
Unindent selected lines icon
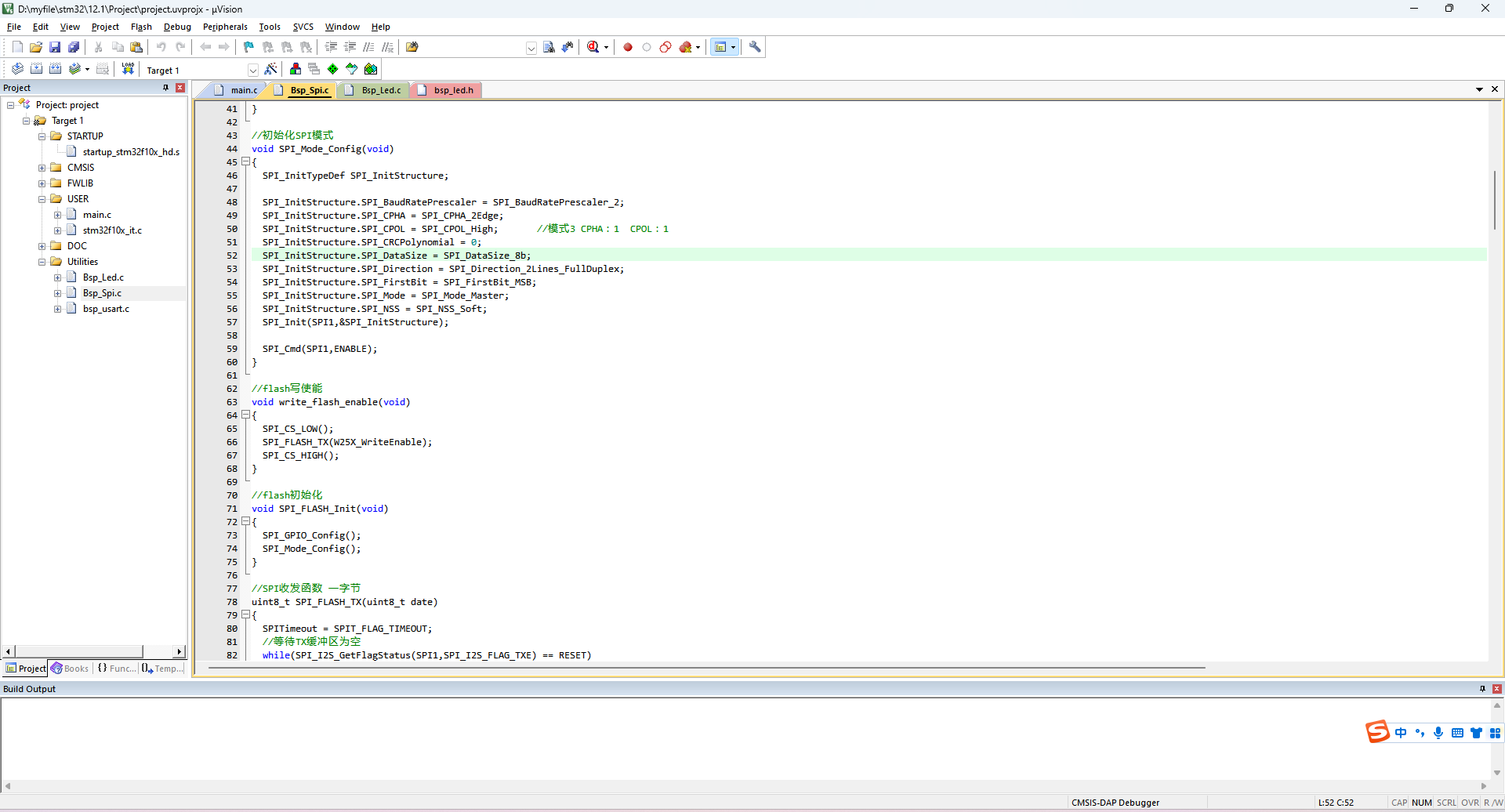pyautogui.click(x=350, y=47)
